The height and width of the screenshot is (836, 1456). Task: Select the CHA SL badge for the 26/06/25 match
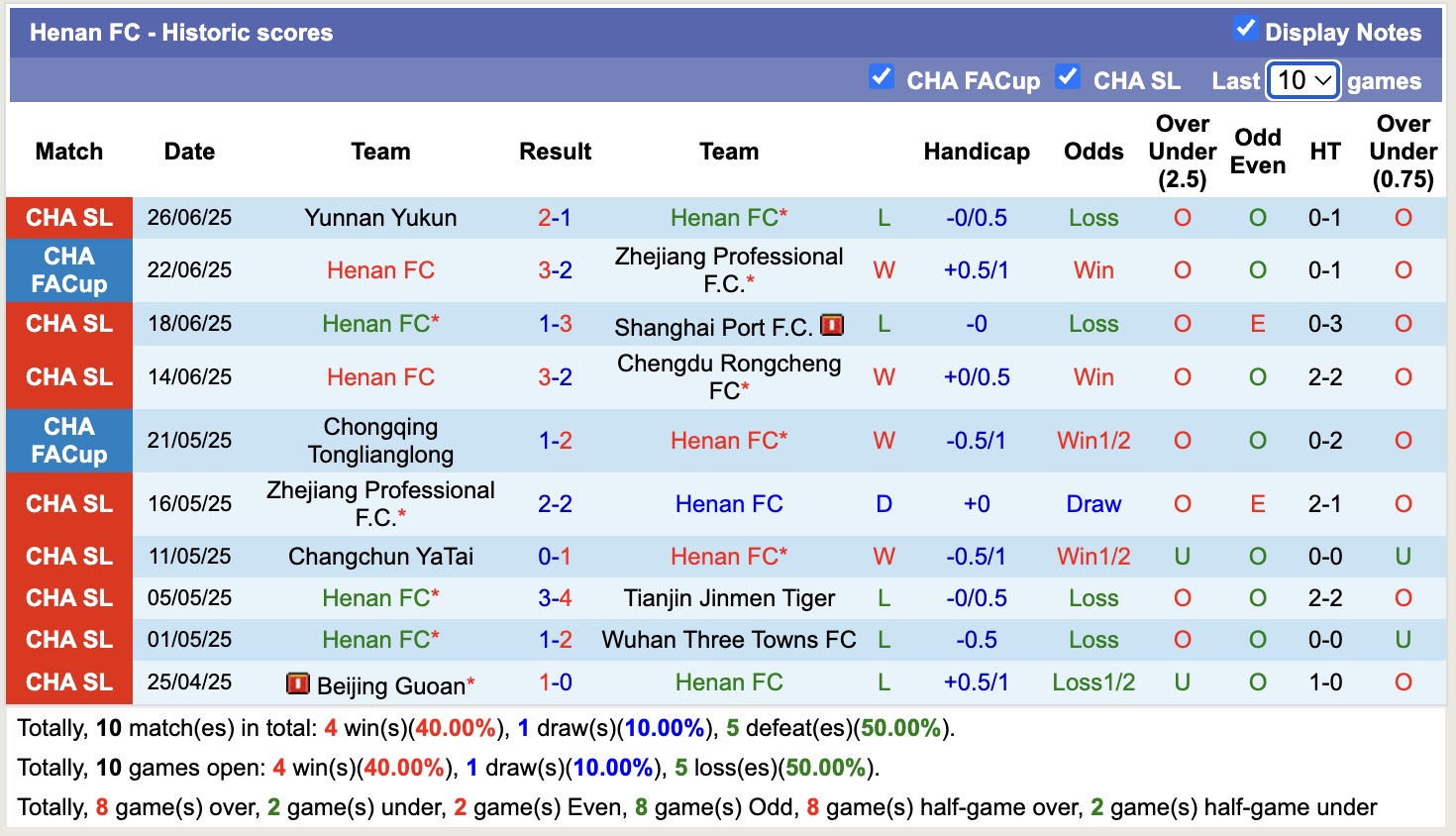pos(68,217)
